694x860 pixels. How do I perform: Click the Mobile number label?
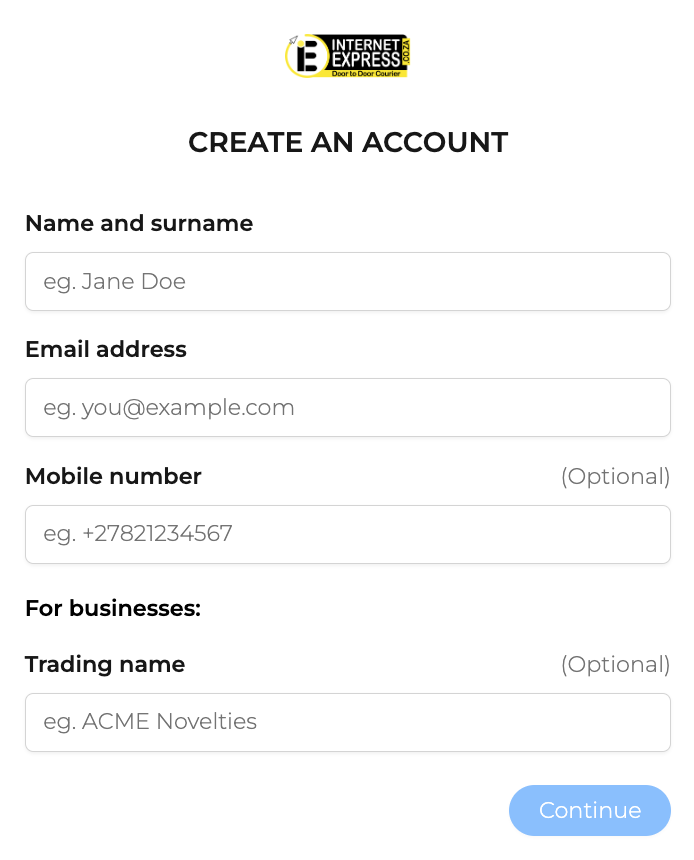[x=114, y=476]
